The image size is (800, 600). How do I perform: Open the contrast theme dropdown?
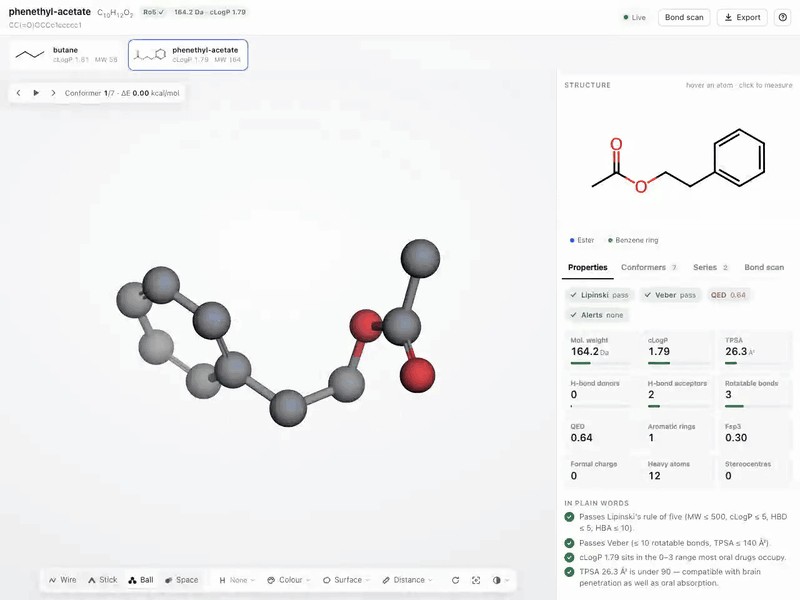501,580
